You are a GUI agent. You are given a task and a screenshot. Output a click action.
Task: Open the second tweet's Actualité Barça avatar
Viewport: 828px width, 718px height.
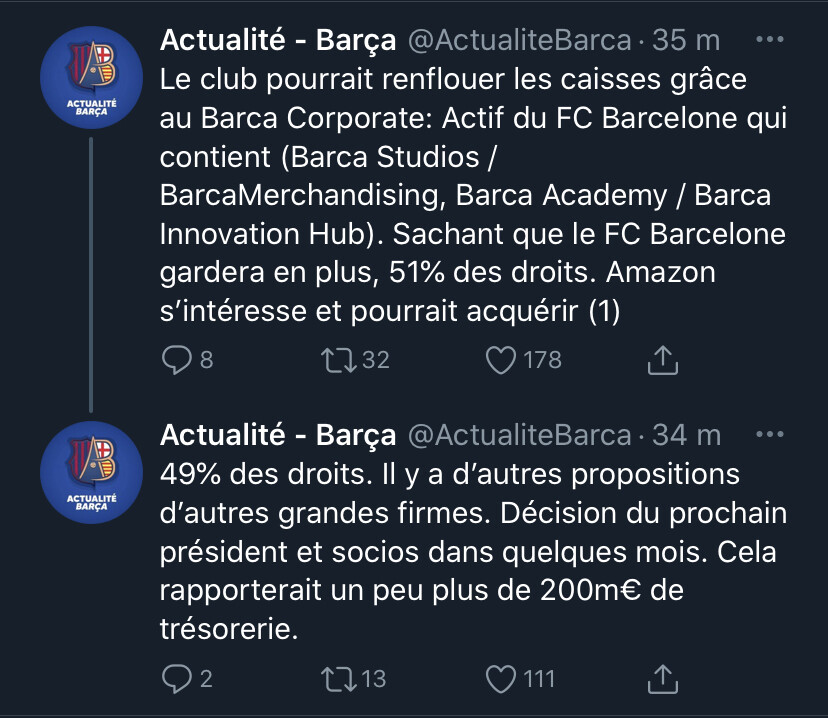click(91, 473)
